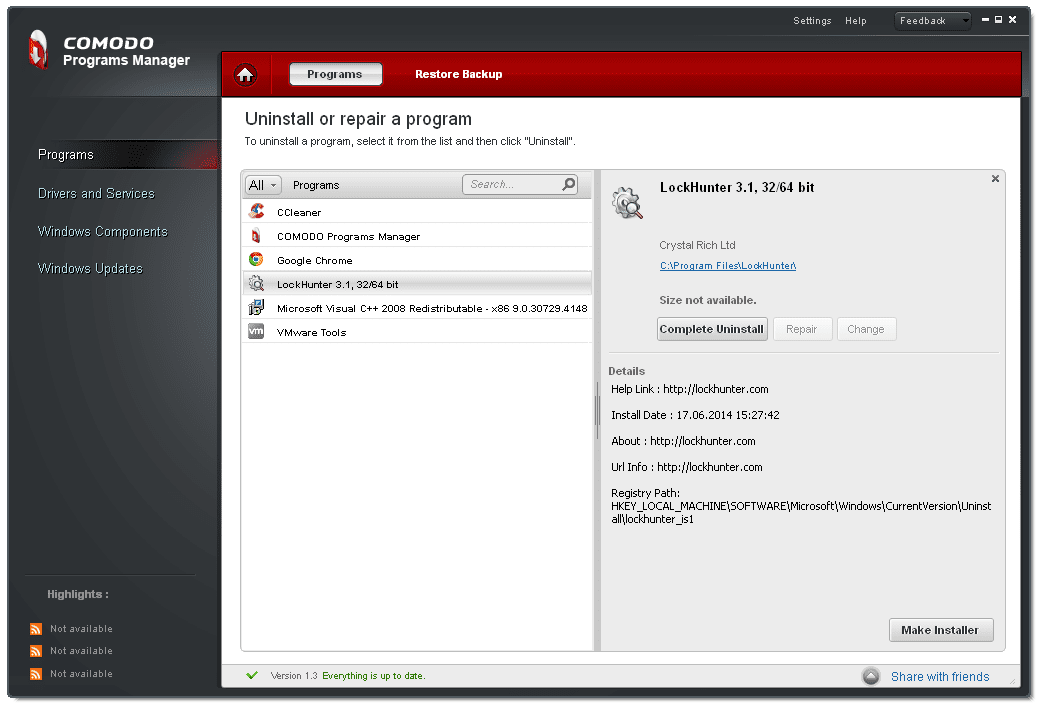Select the VMware Tools row
1043x709 pixels.
(417, 331)
